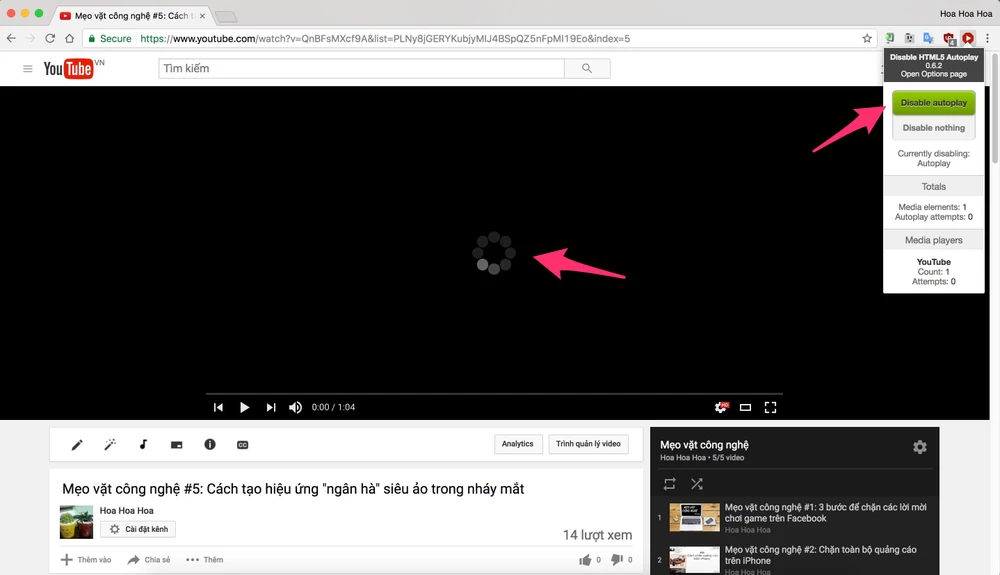Open the audio music note editor
Screen dimensions: 1000x575
143,444
